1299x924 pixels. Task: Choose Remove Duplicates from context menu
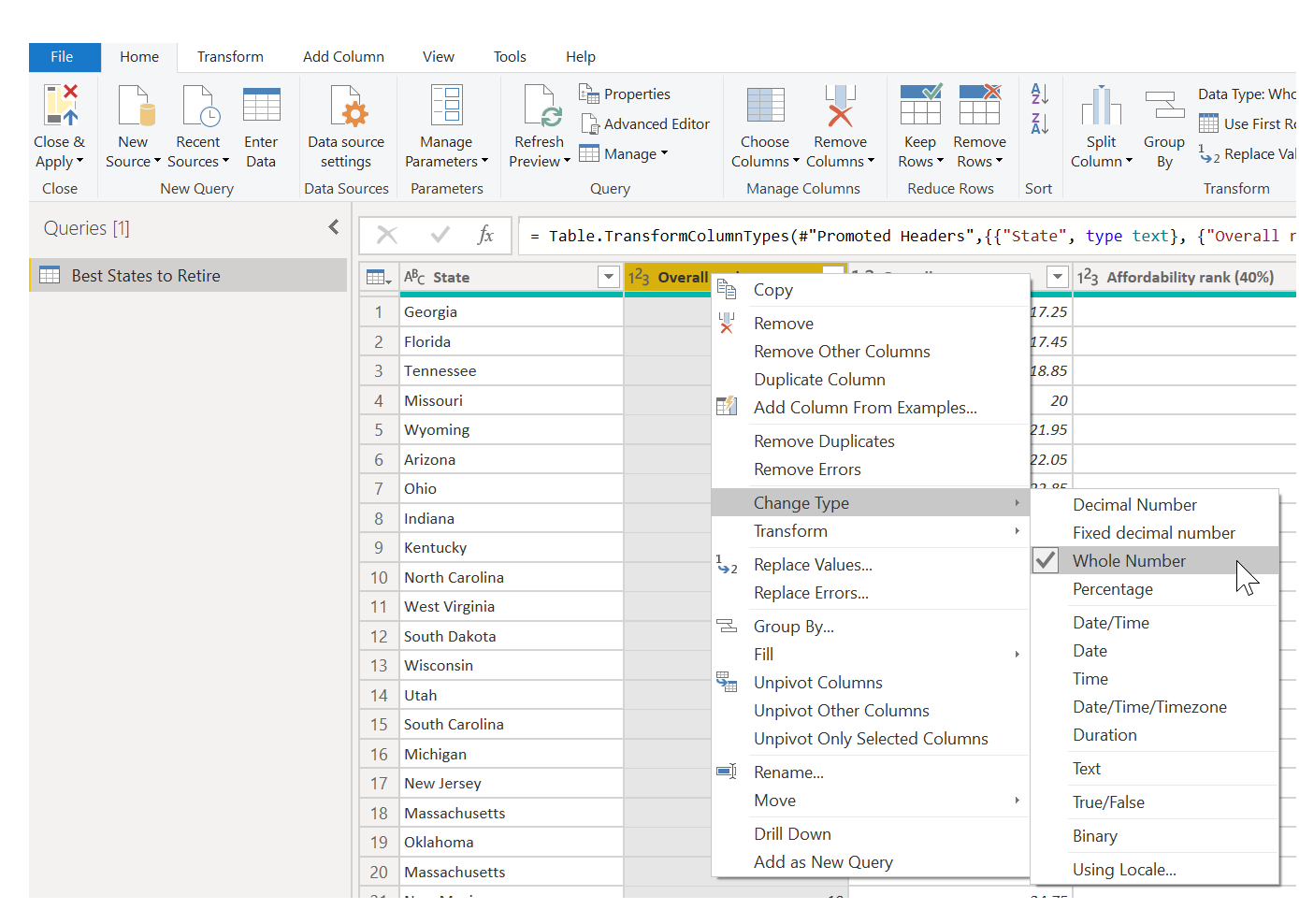pos(824,441)
